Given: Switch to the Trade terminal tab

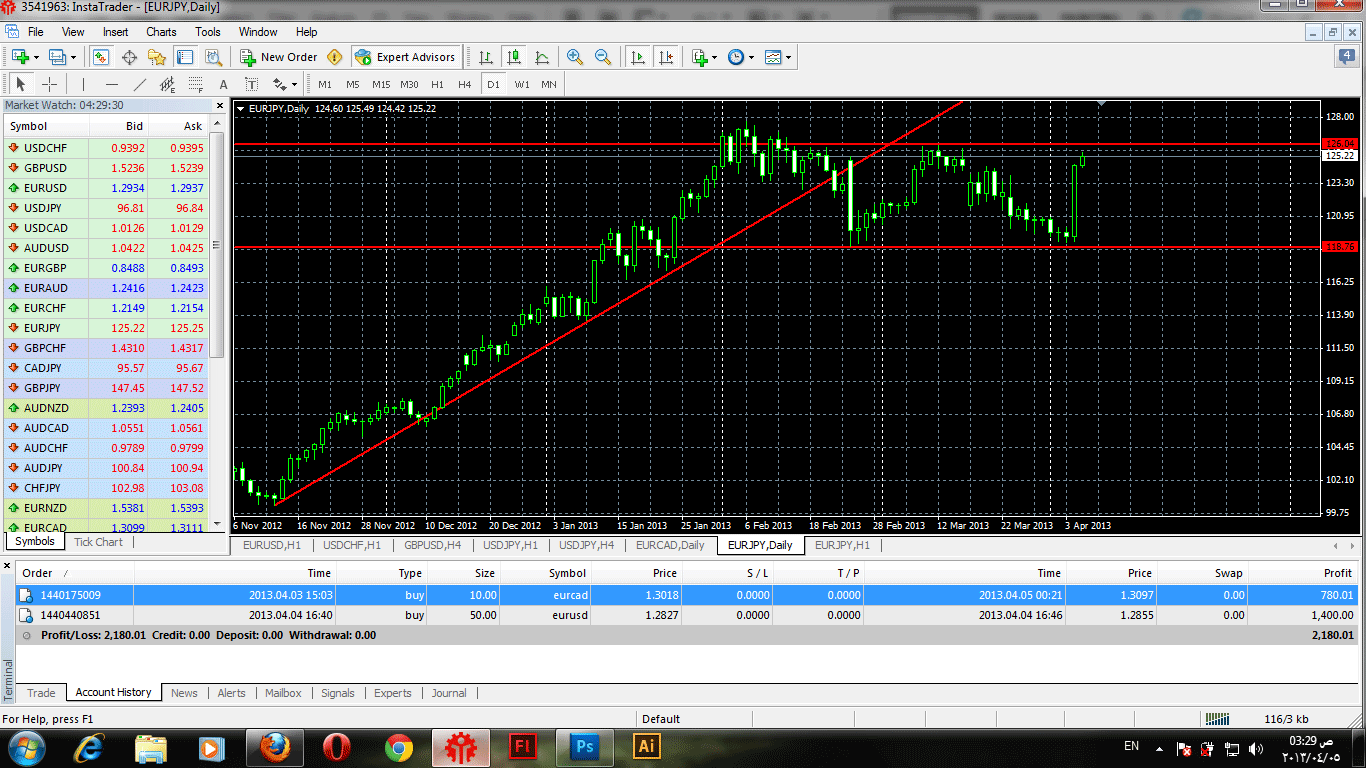Looking at the screenshot, I should [x=41, y=692].
